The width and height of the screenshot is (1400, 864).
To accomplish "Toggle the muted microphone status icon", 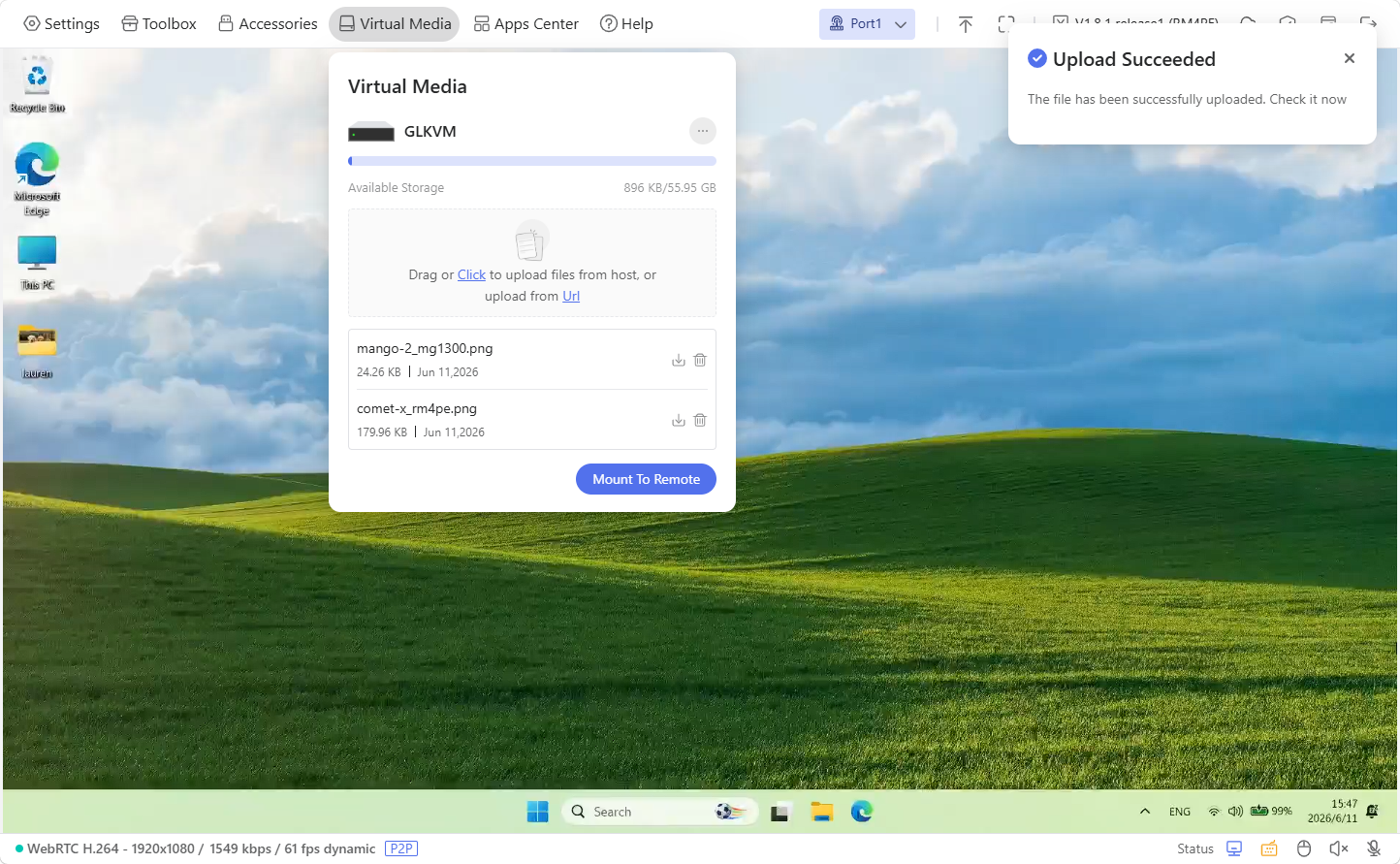I will pos(1374,848).
